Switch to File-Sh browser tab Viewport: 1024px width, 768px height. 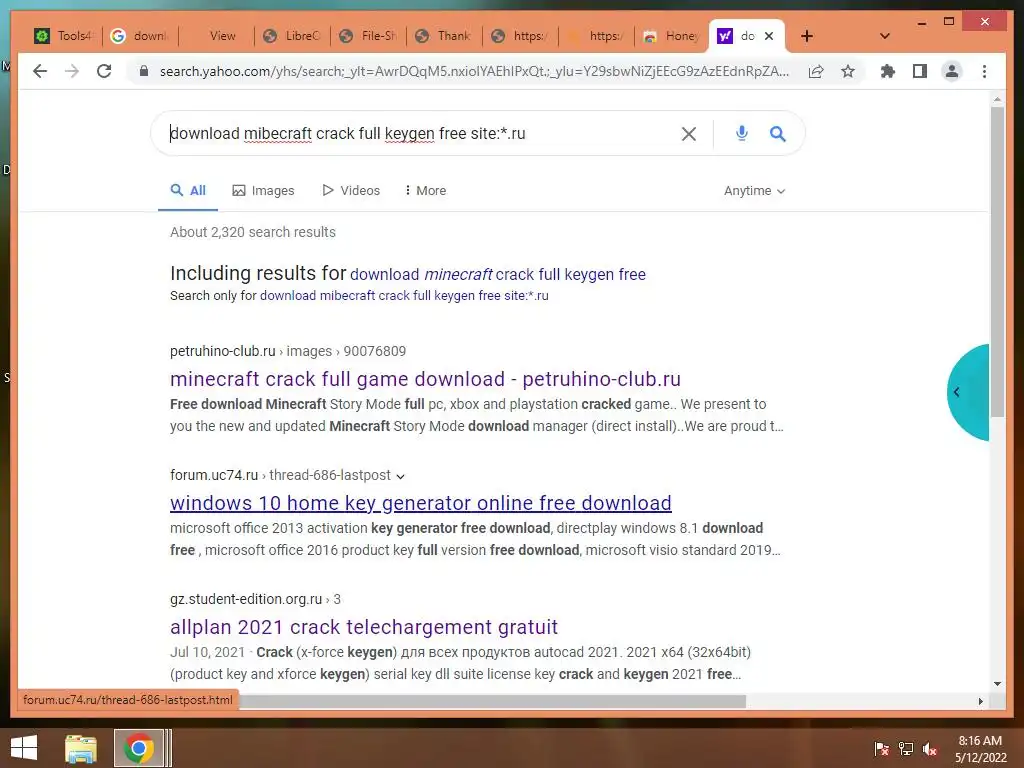point(368,36)
